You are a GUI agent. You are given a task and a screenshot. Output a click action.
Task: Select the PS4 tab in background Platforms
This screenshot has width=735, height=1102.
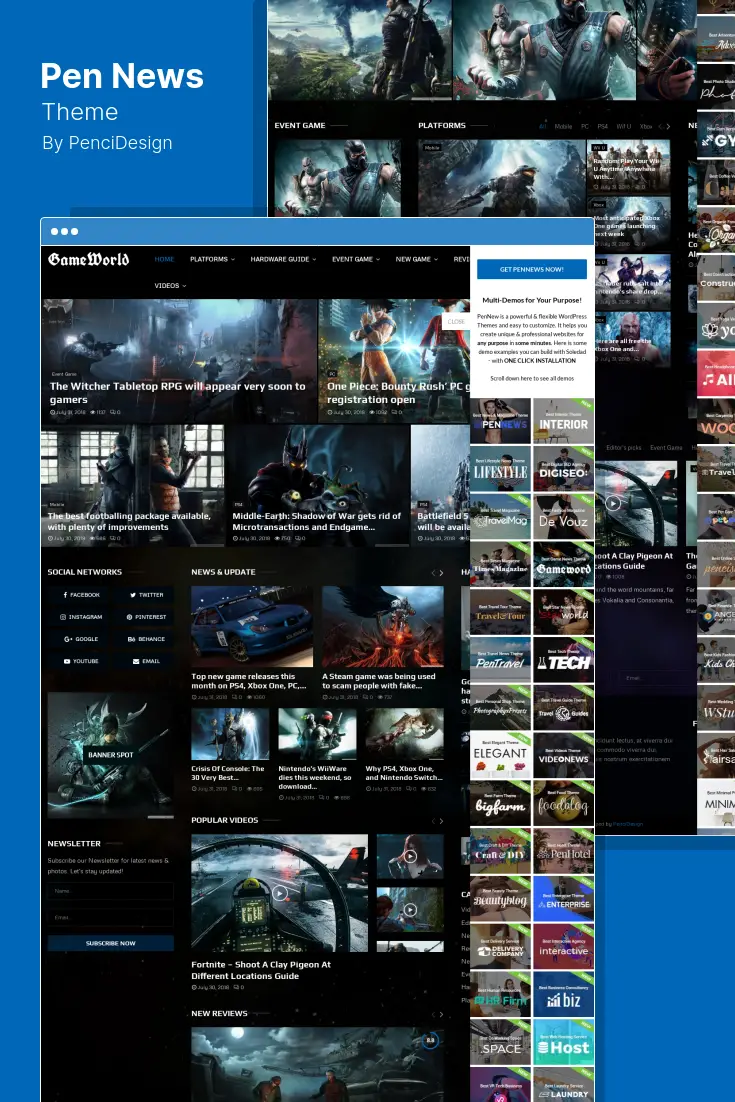click(x=602, y=127)
